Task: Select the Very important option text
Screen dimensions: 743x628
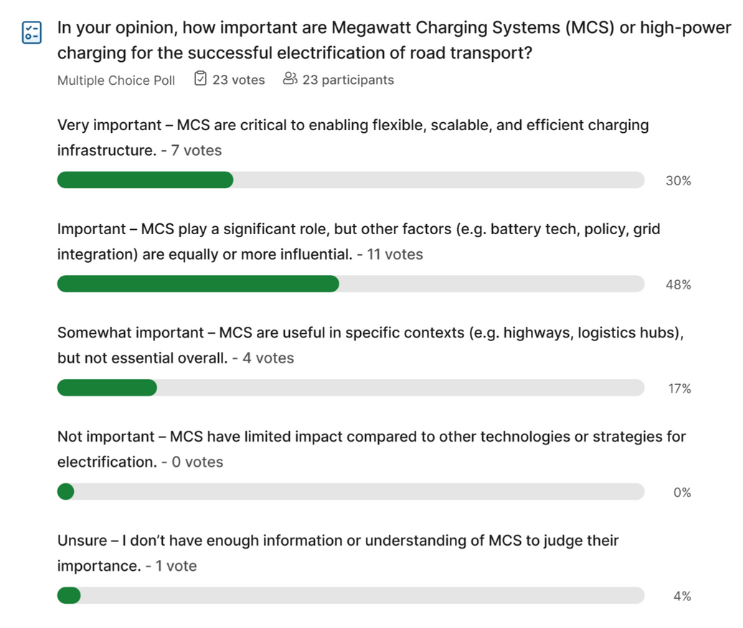Action: click(353, 137)
